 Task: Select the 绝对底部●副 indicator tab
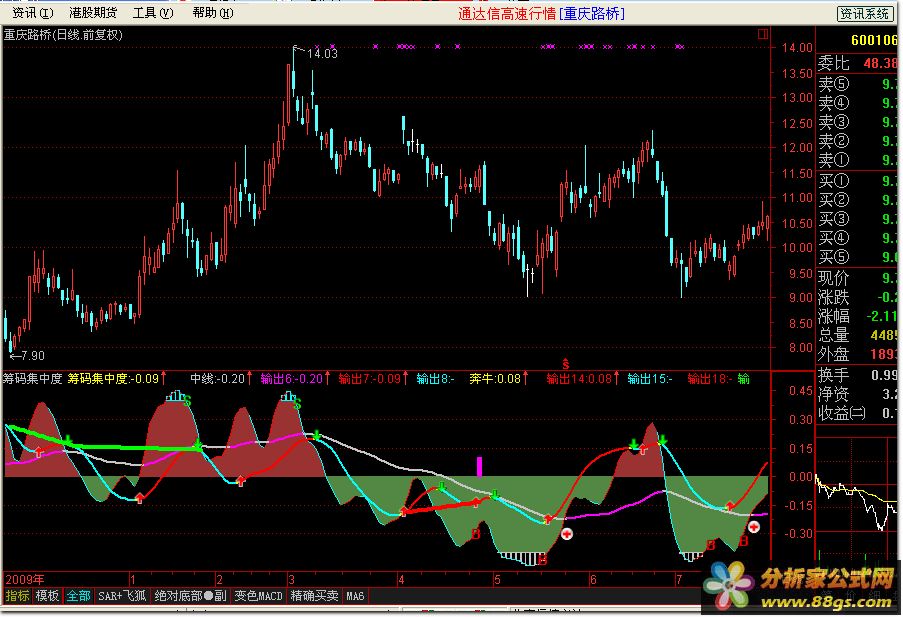(x=190, y=596)
